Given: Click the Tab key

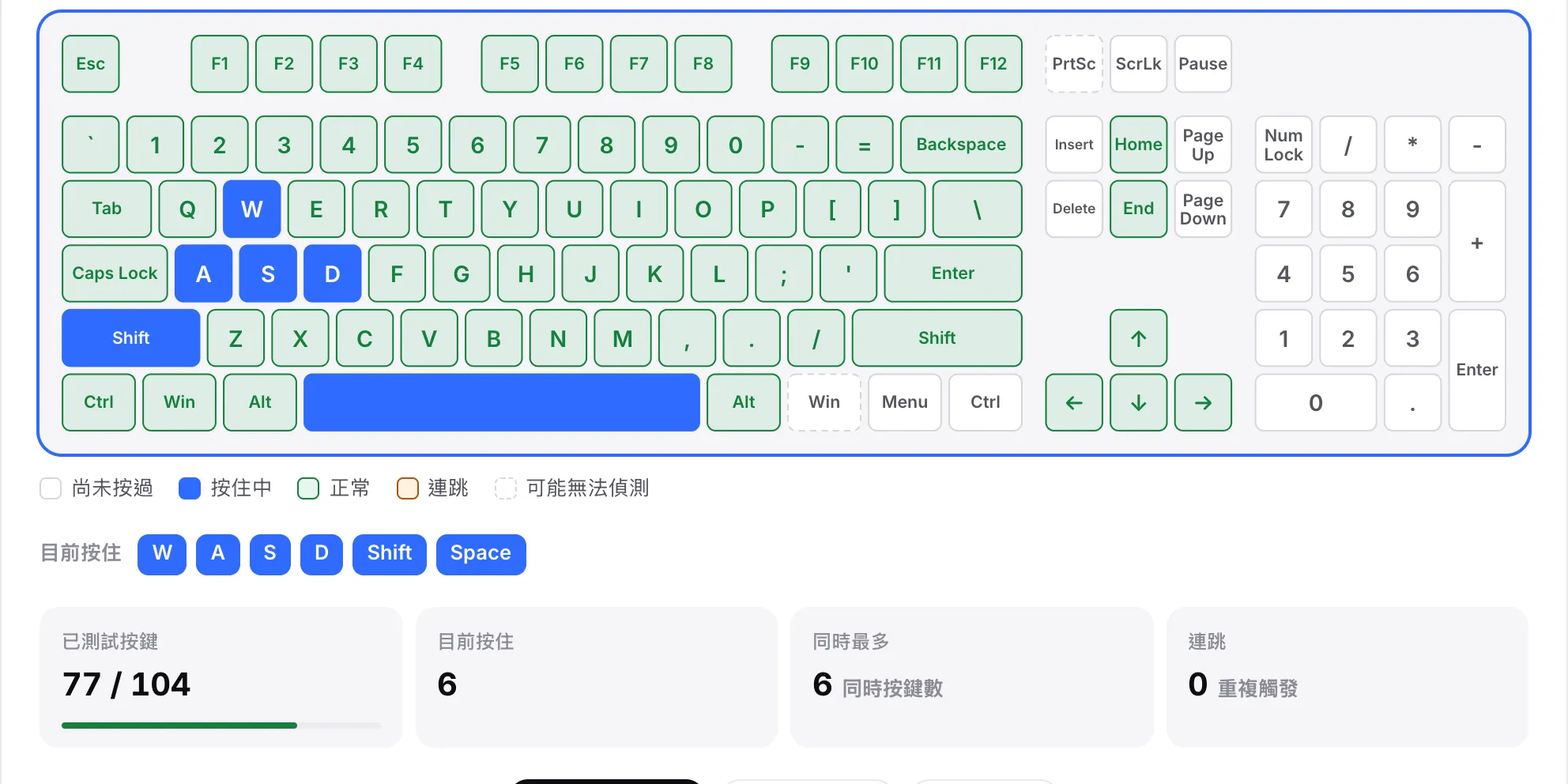Looking at the screenshot, I should click(107, 209).
